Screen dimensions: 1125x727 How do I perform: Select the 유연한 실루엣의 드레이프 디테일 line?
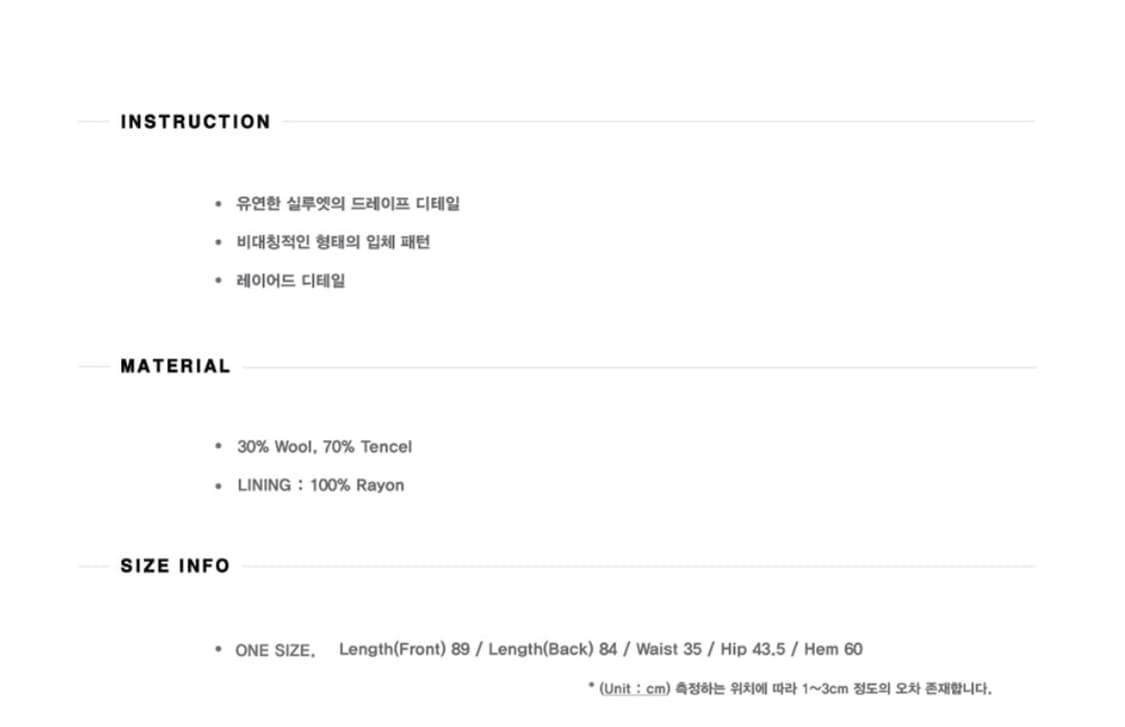348,204
